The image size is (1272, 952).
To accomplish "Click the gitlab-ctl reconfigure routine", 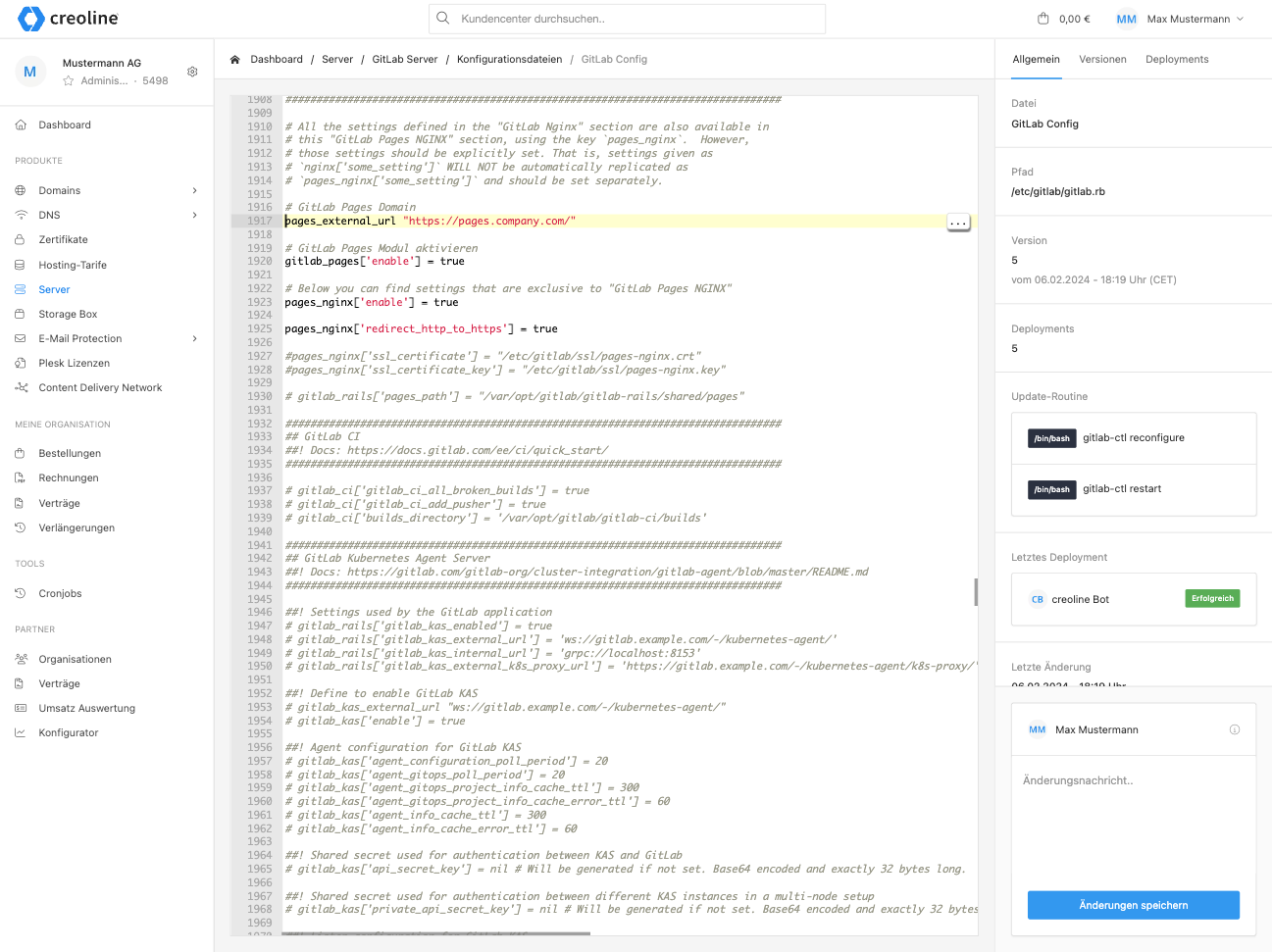I will tap(1134, 438).
